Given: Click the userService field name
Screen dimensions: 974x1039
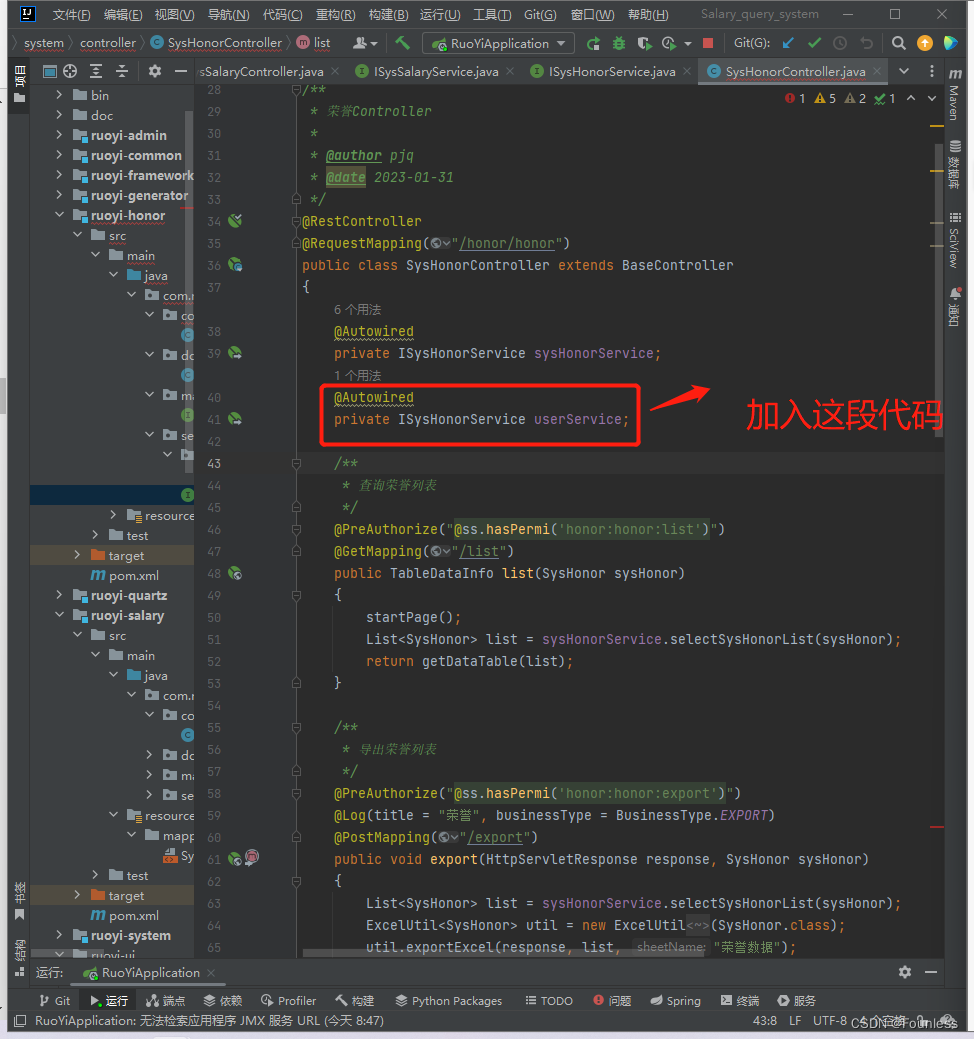Looking at the screenshot, I should coord(578,419).
